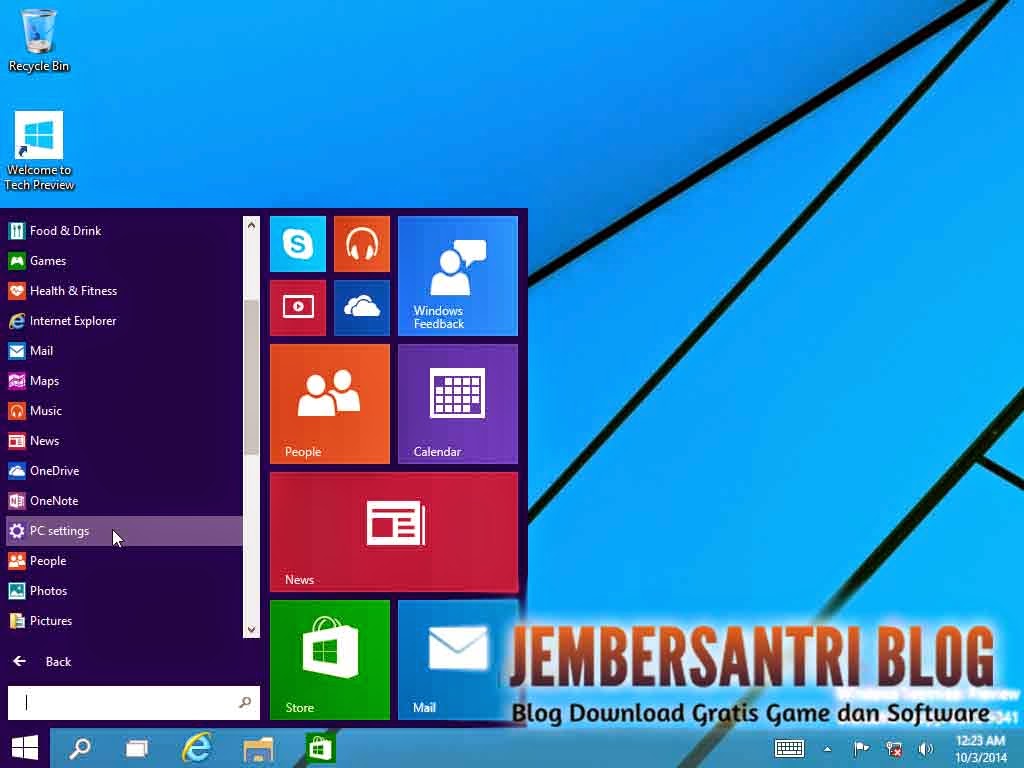Launch the Store tile

330,660
